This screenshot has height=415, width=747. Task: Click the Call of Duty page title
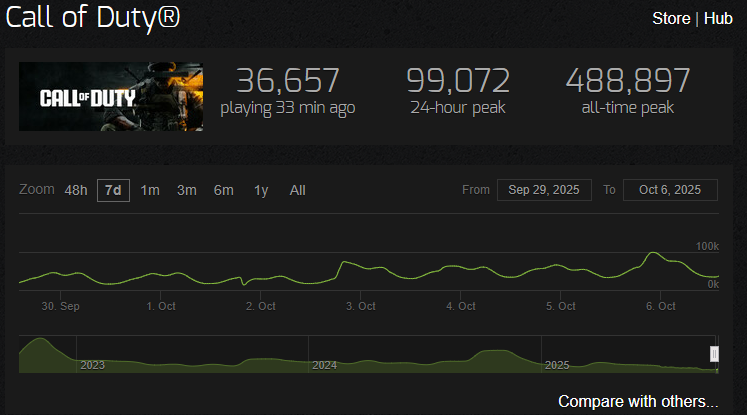tap(93, 18)
